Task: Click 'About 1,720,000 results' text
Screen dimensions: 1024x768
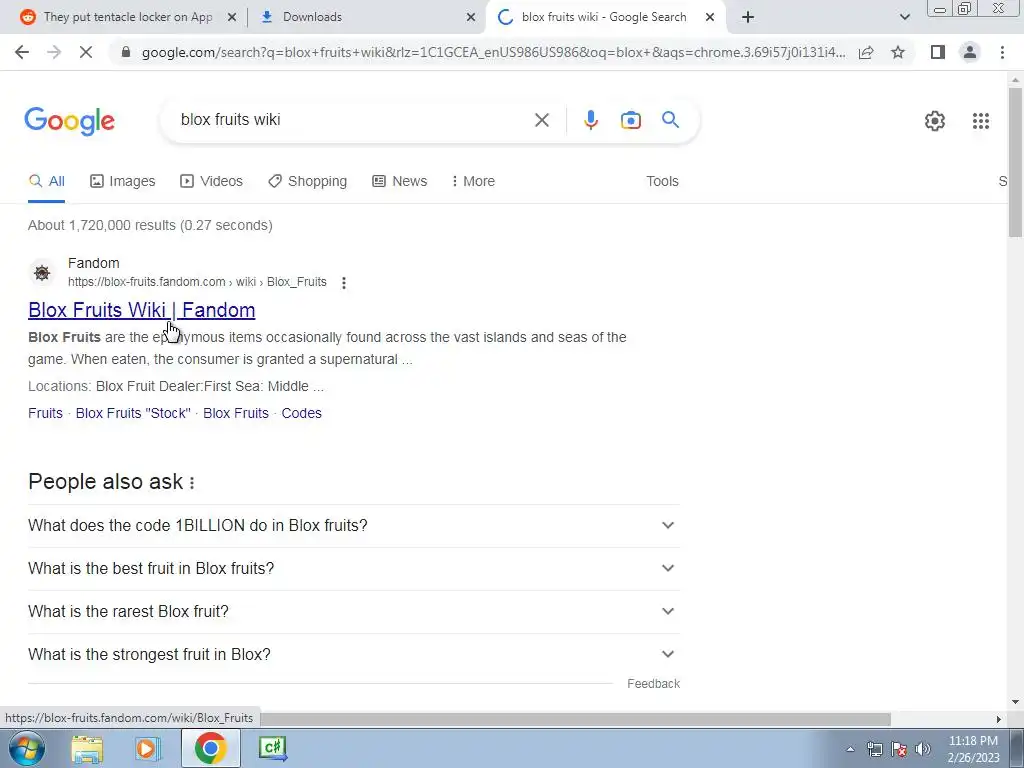Action: click(150, 225)
